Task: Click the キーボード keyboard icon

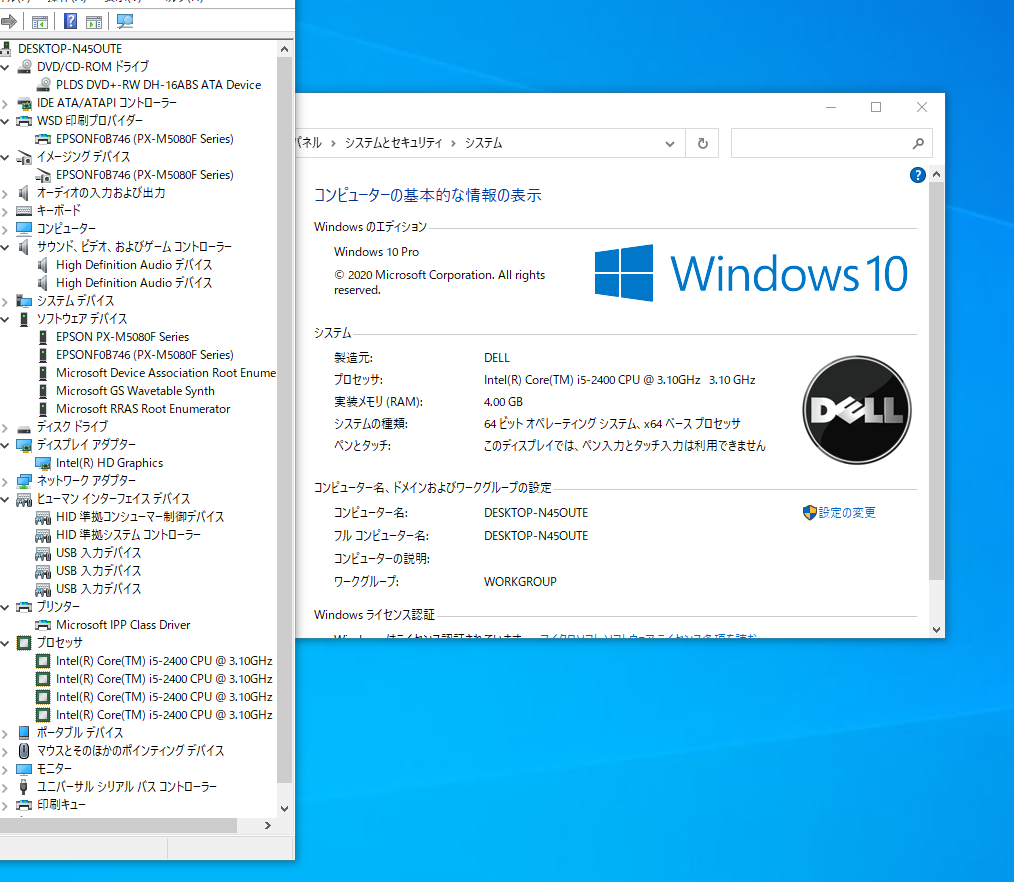Action: (24, 211)
